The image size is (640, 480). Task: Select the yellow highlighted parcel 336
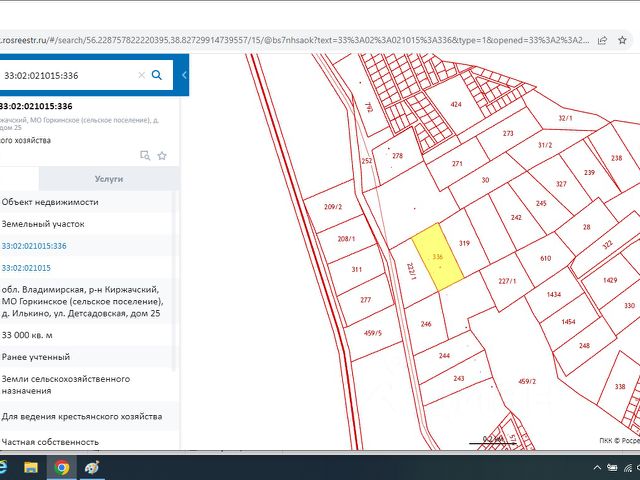[438, 258]
